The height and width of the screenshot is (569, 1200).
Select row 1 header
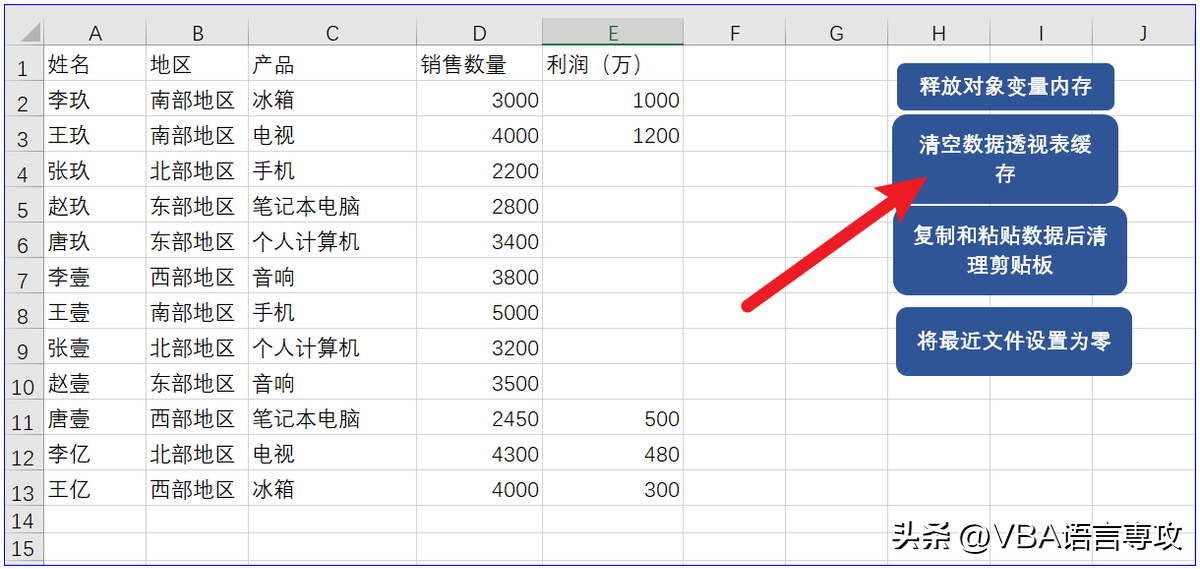click(x=25, y=65)
